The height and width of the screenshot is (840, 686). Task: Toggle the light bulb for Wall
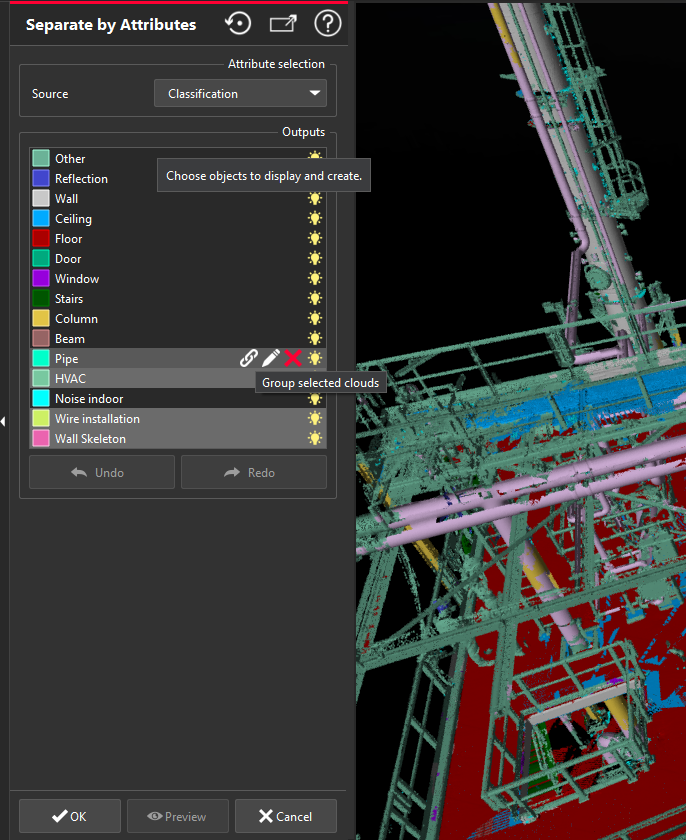315,198
